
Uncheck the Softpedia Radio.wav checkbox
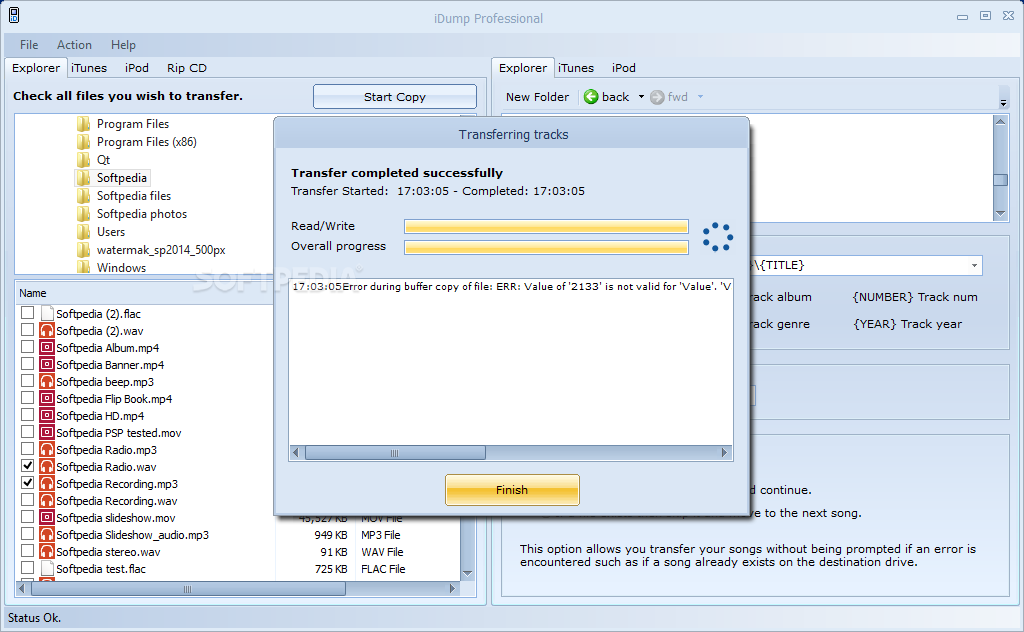pos(27,466)
